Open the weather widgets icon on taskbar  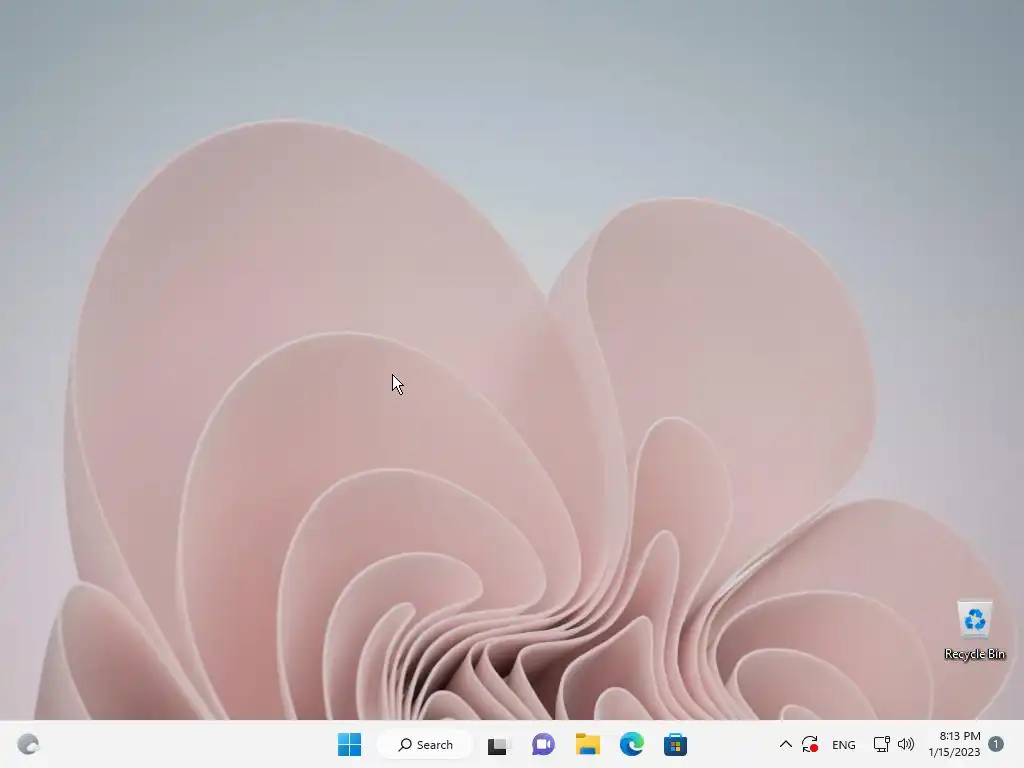tap(28, 744)
